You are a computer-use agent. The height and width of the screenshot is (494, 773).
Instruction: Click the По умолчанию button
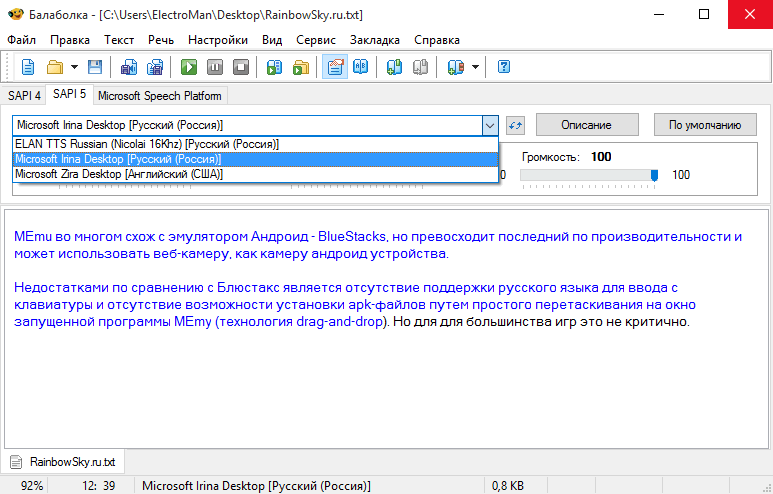tap(705, 125)
